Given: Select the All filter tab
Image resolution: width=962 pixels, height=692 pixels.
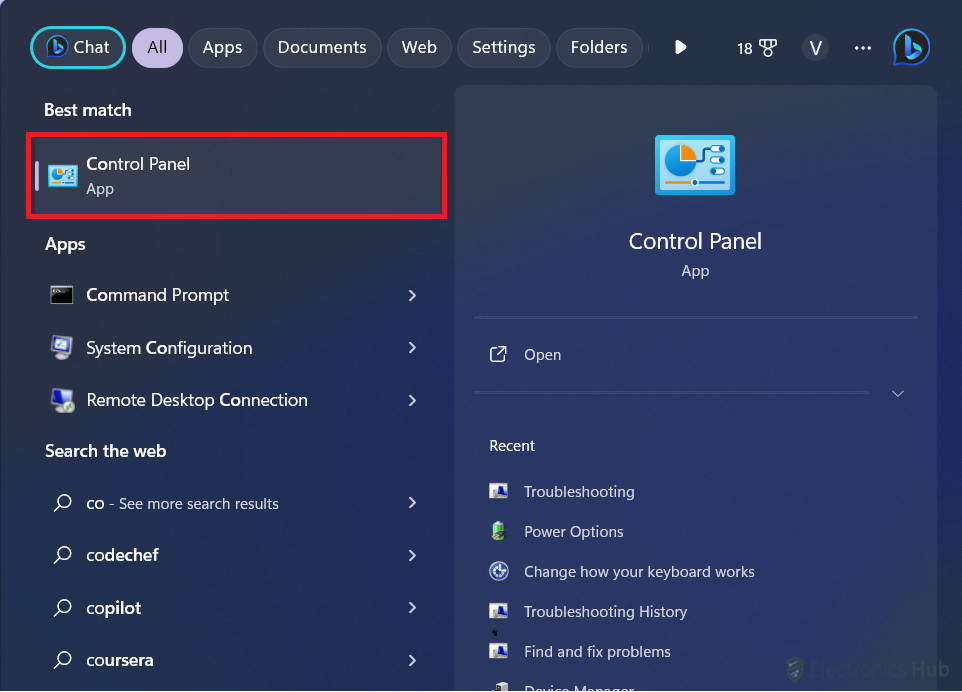Looking at the screenshot, I should [157, 47].
